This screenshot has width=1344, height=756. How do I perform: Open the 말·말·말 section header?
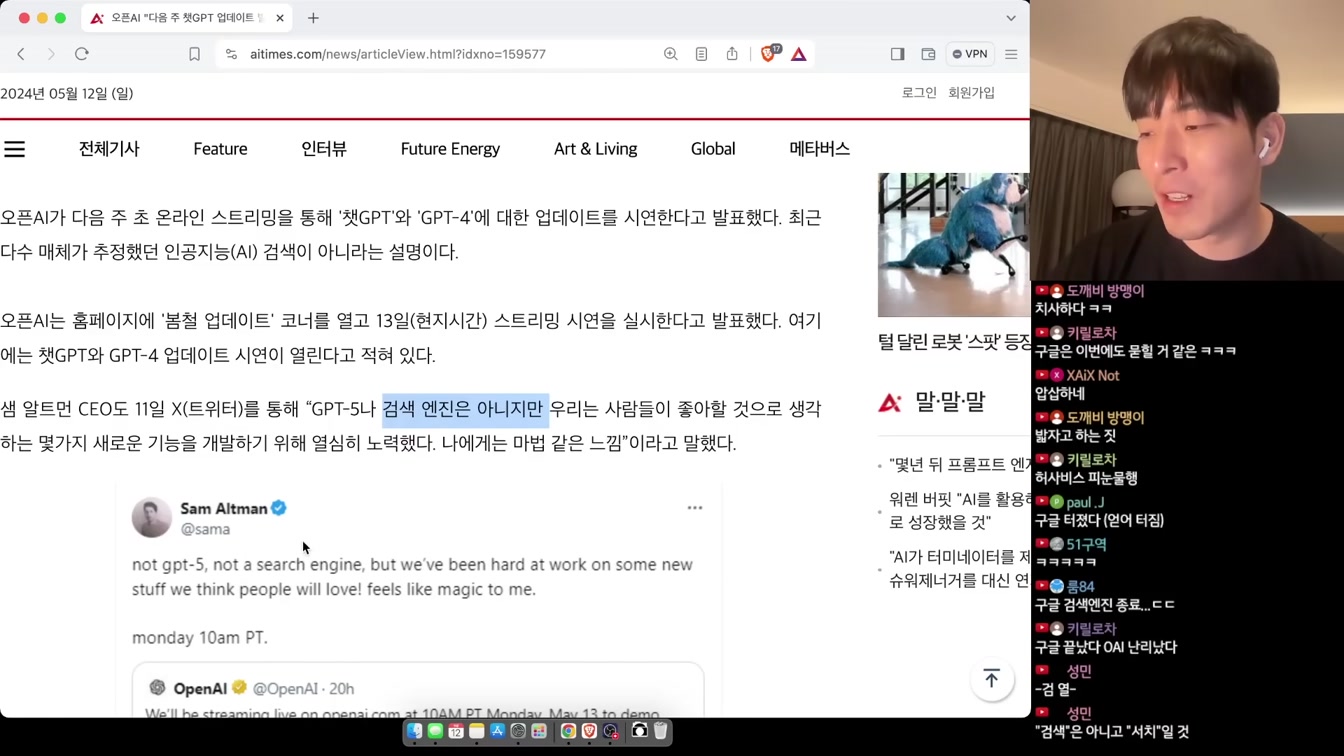949,402
